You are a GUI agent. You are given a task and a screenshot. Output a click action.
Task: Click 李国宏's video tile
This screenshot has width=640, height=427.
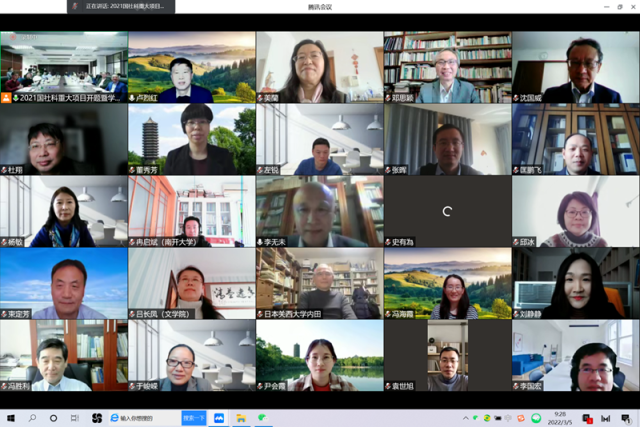click(x=576, y=356)
